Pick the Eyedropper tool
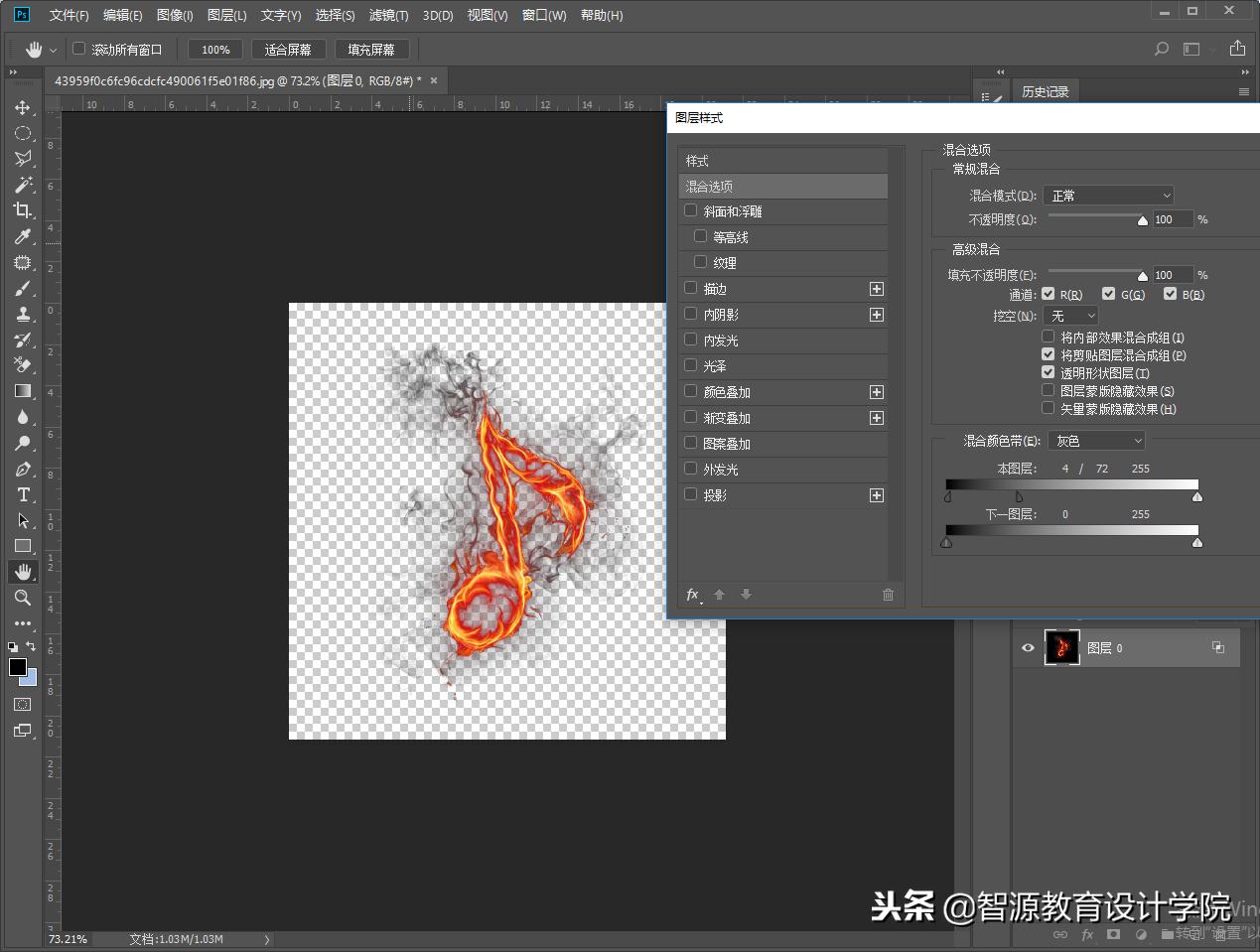Image resolution: width=1260 pixels, height=952 pixels. coord(23,236)
